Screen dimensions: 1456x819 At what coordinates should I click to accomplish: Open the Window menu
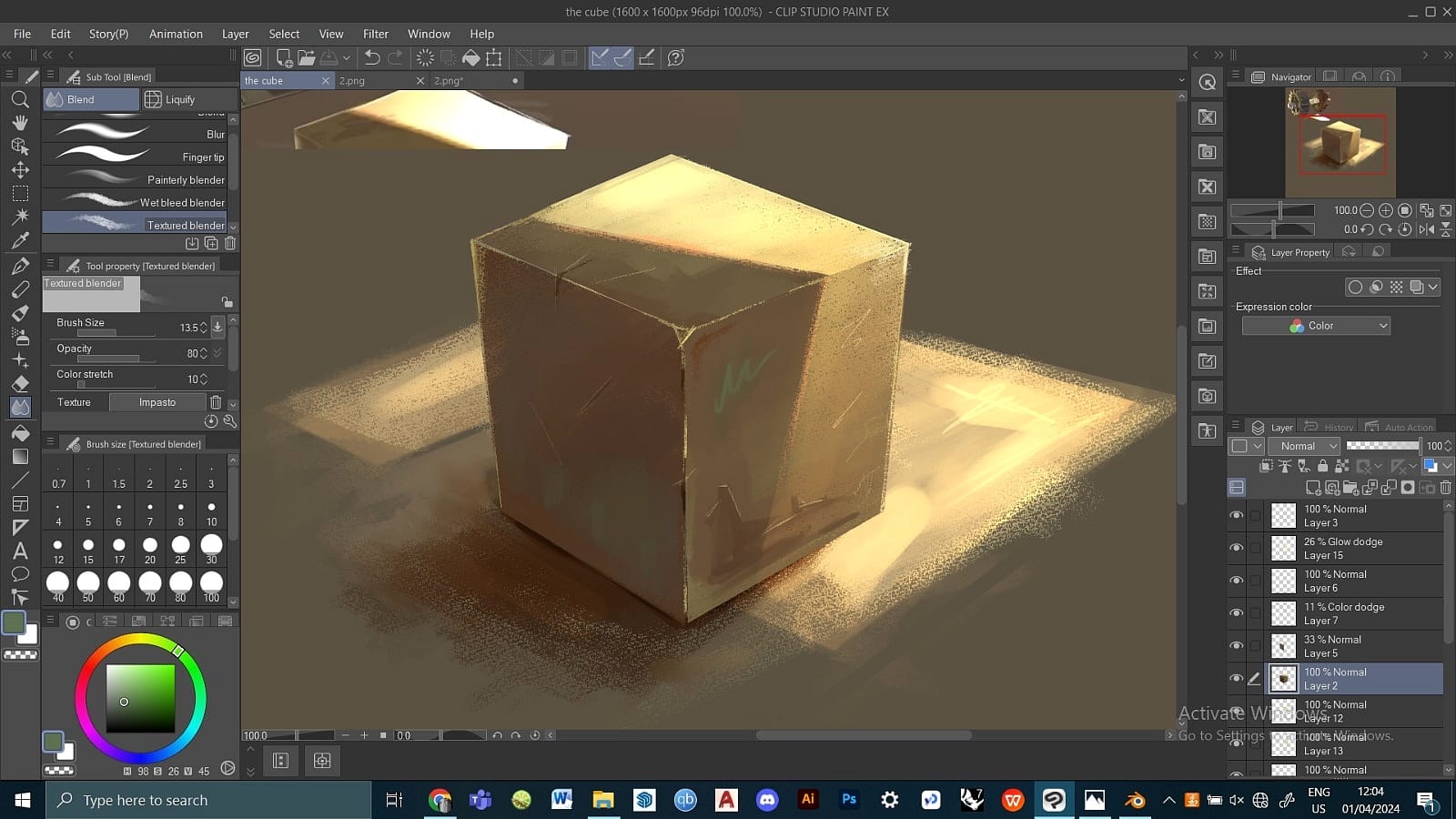[x=429, y=34]
